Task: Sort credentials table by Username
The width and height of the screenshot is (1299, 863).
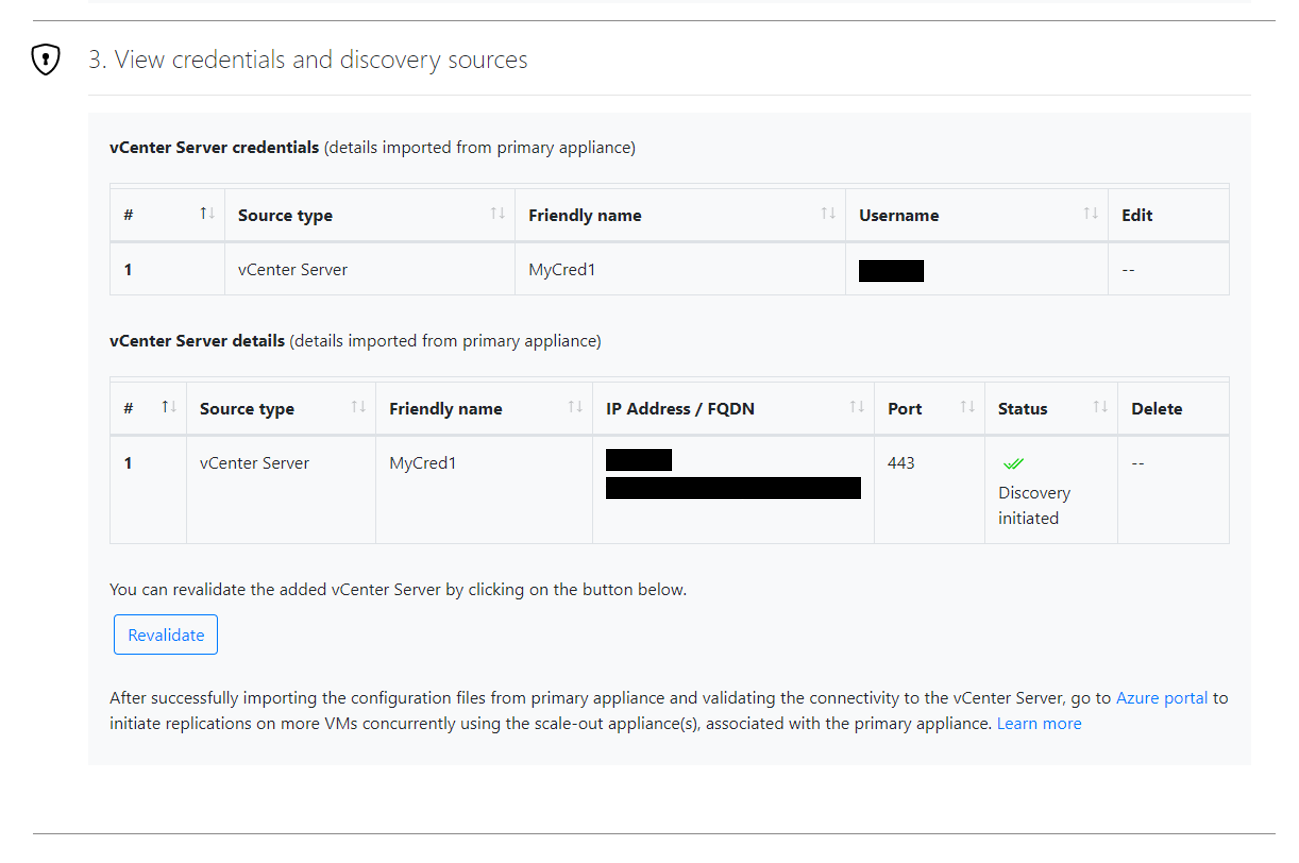Action: [x=1091, y=214]
